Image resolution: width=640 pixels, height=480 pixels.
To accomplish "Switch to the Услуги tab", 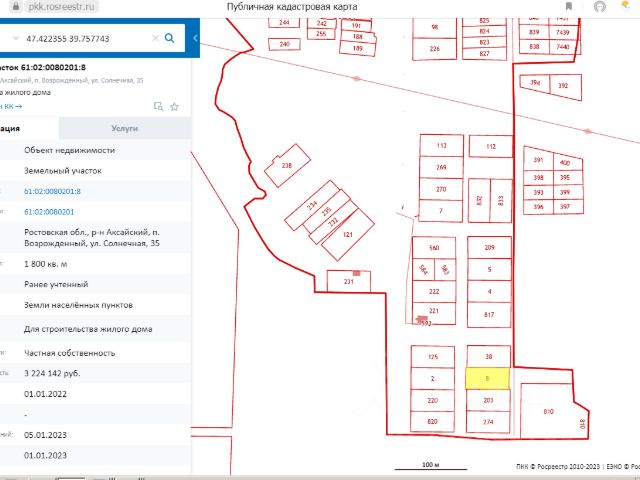I will pyautogui.click(x=124, y=129).
